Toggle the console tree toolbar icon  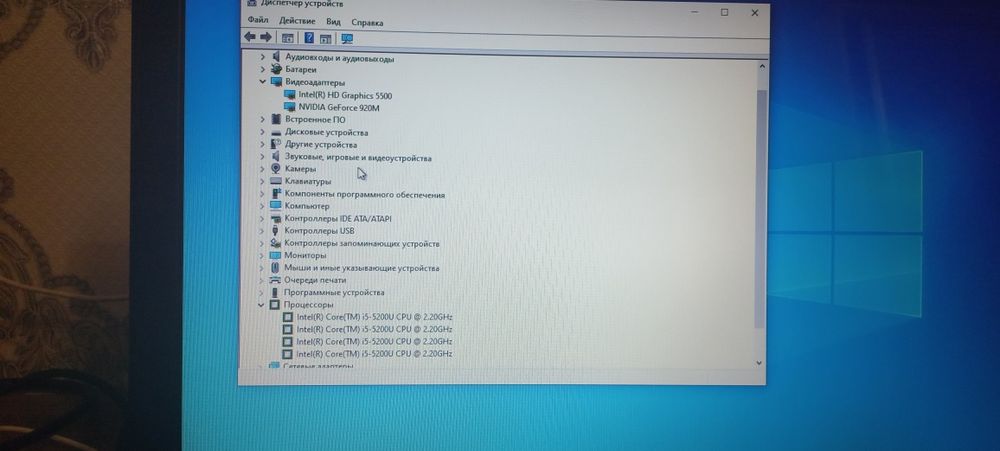288,38
